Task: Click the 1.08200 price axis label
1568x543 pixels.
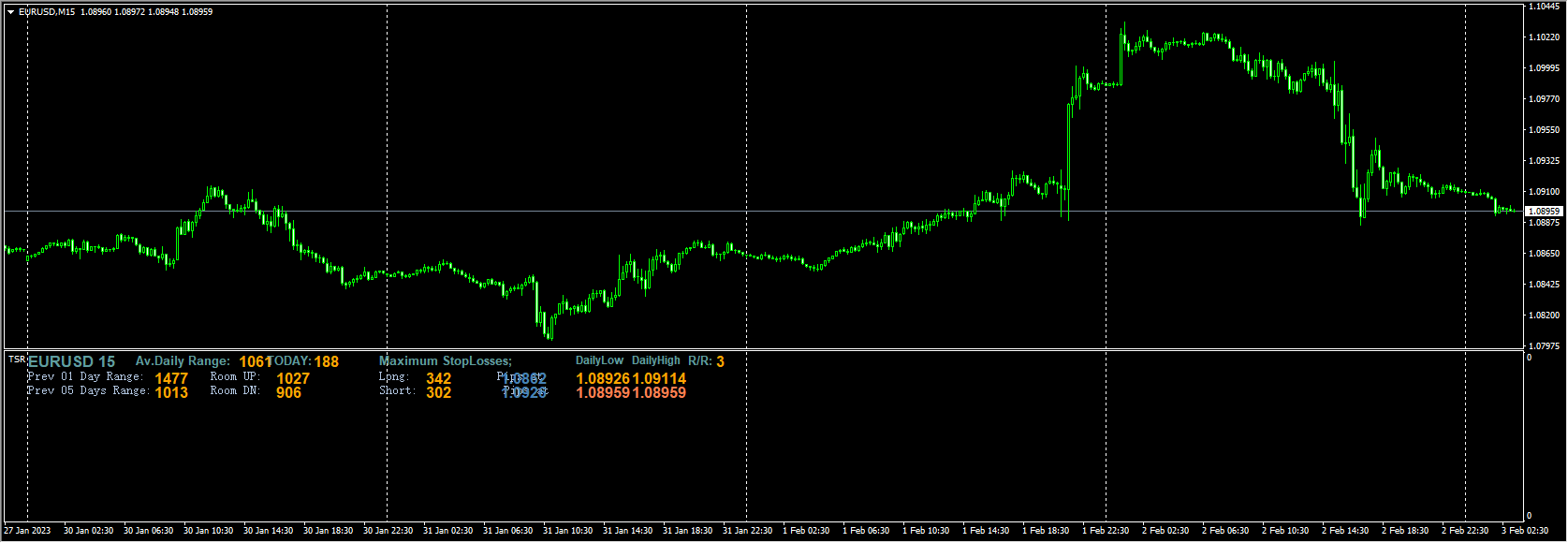Action: pyautogui.click(x=1545, y=316)
